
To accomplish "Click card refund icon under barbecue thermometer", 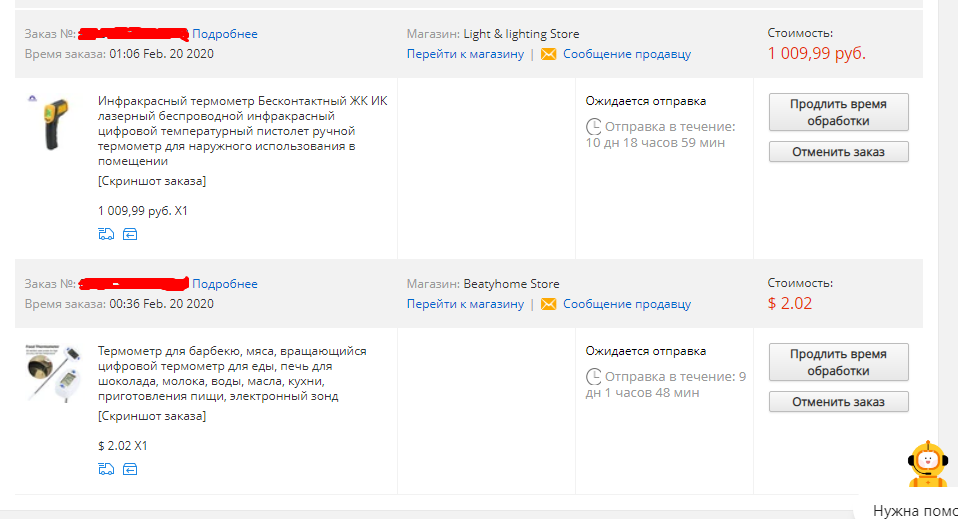I will pyautogui.click(x=130, y=469).
